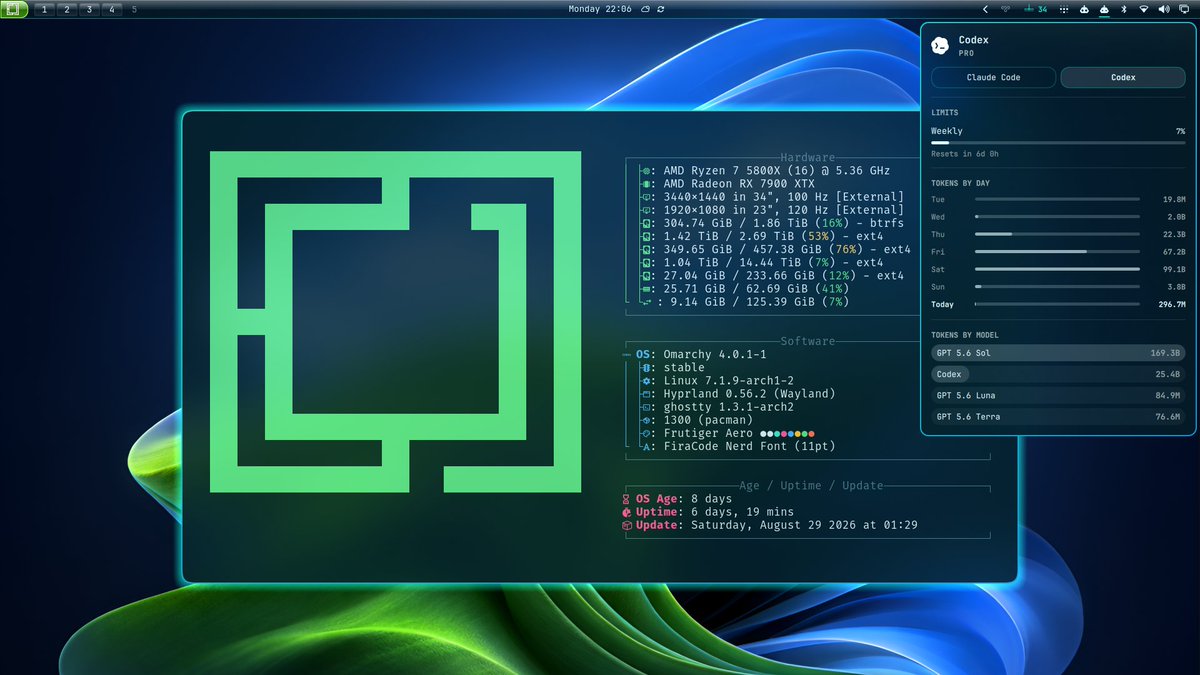Click the Monday 22:06 clock
The width and height of the screenshot is (1200, 675).
(600, 9)
